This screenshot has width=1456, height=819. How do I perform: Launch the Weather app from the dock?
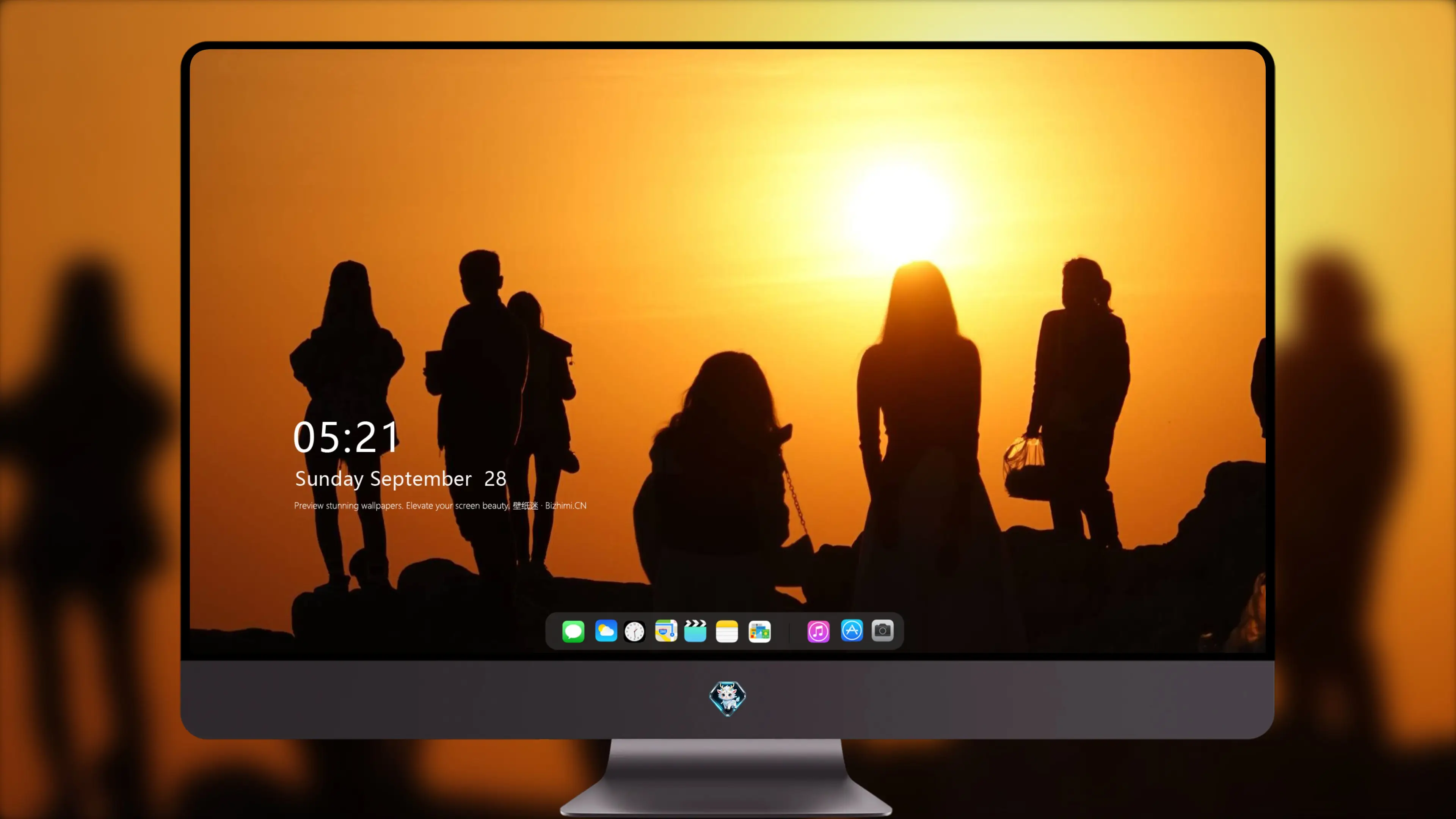(x=606, y=631)
